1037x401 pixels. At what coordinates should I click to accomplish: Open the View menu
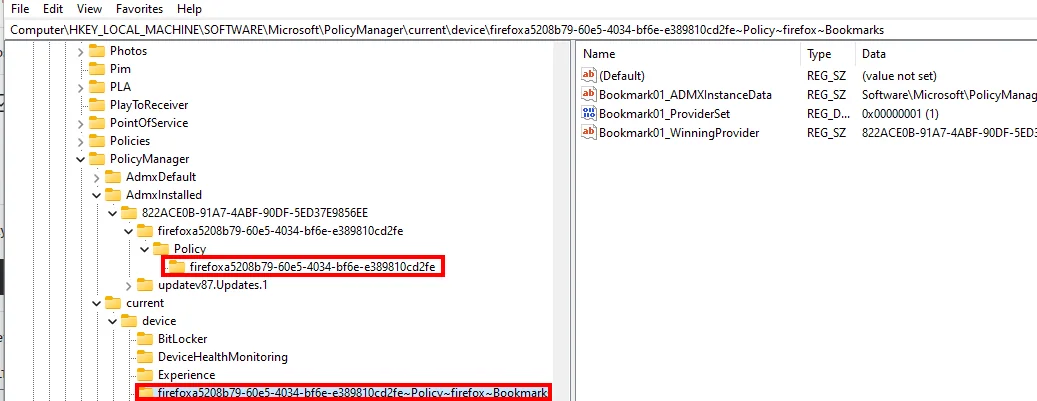coord(89,9)
